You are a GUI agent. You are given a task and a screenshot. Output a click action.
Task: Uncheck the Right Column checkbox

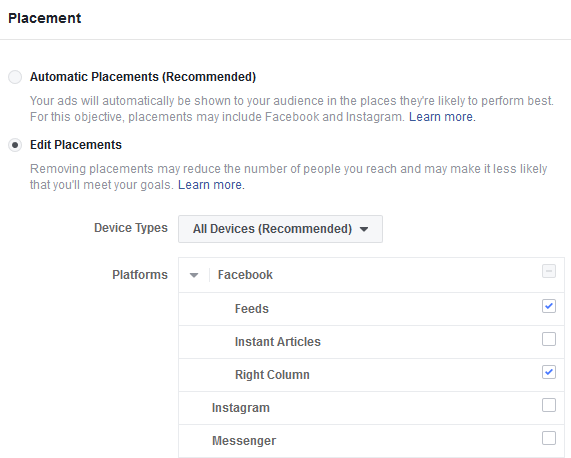549,372
